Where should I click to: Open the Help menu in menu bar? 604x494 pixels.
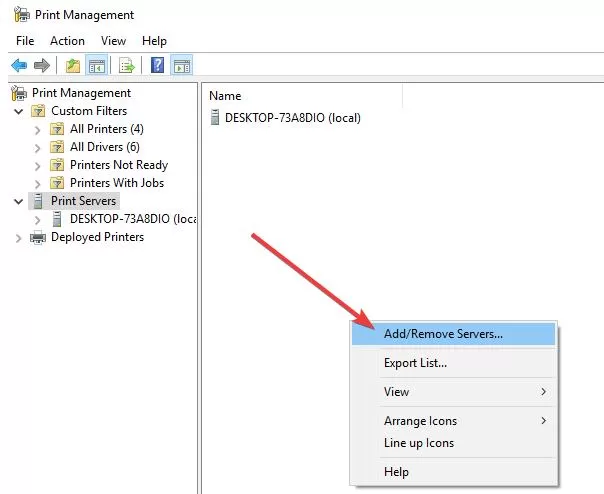[x=154, y=41]
